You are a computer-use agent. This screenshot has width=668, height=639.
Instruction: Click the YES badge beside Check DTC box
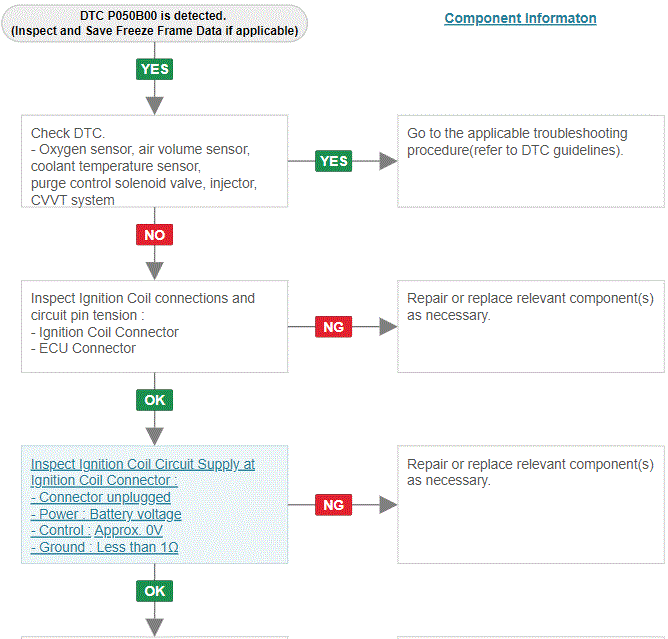point(334,161)
